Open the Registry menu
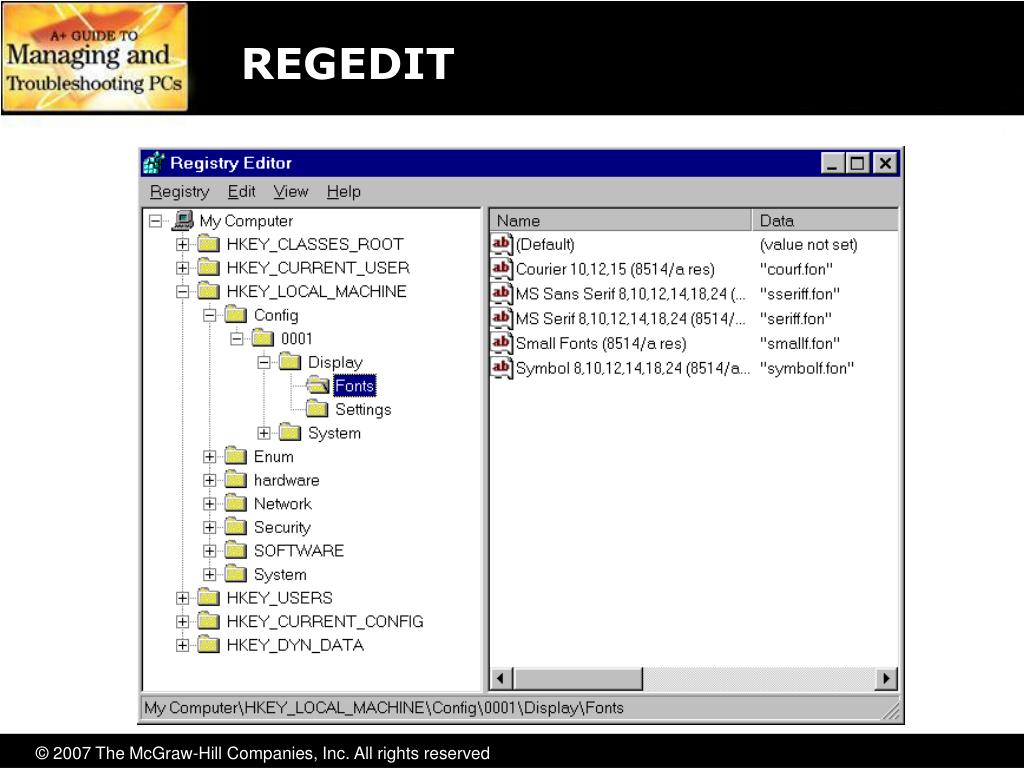1024x768 pixels. coord(180,192)
